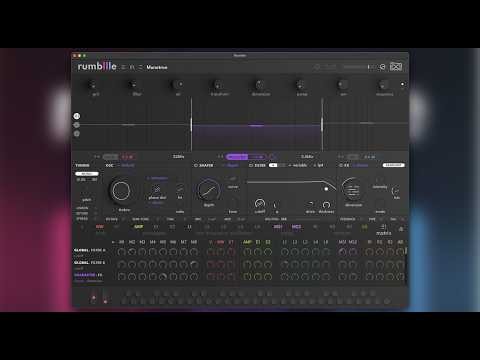Click the shaper depth dial
Viewport: 480px width, 360px height.
click(209, 190)
